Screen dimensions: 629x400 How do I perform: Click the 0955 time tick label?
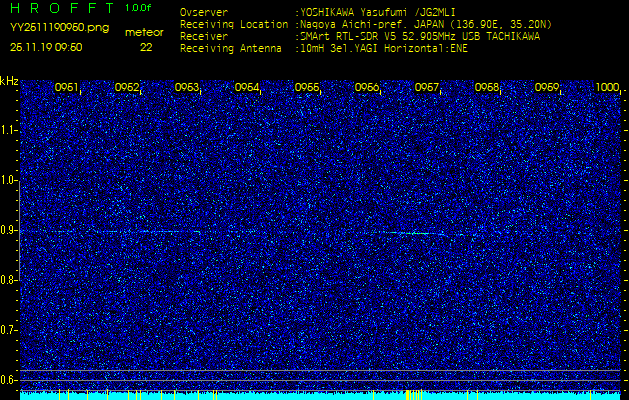tap(306, 87)
